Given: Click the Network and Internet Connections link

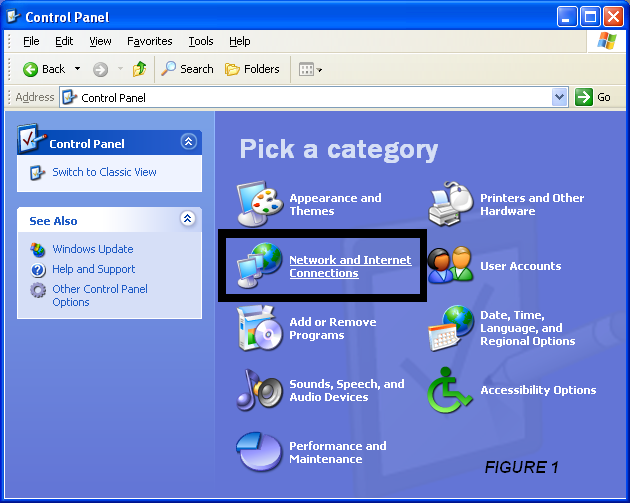Looking at the screenshot, I should tap(350, 266).
